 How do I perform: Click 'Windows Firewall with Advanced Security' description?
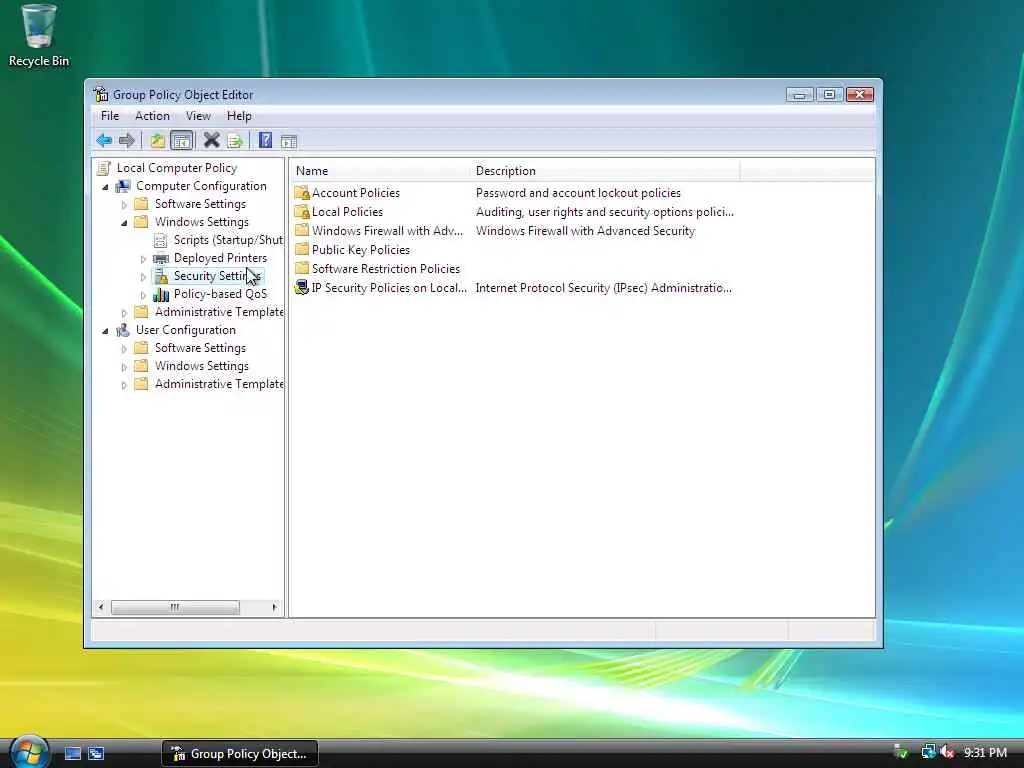[x=585, y=231]
